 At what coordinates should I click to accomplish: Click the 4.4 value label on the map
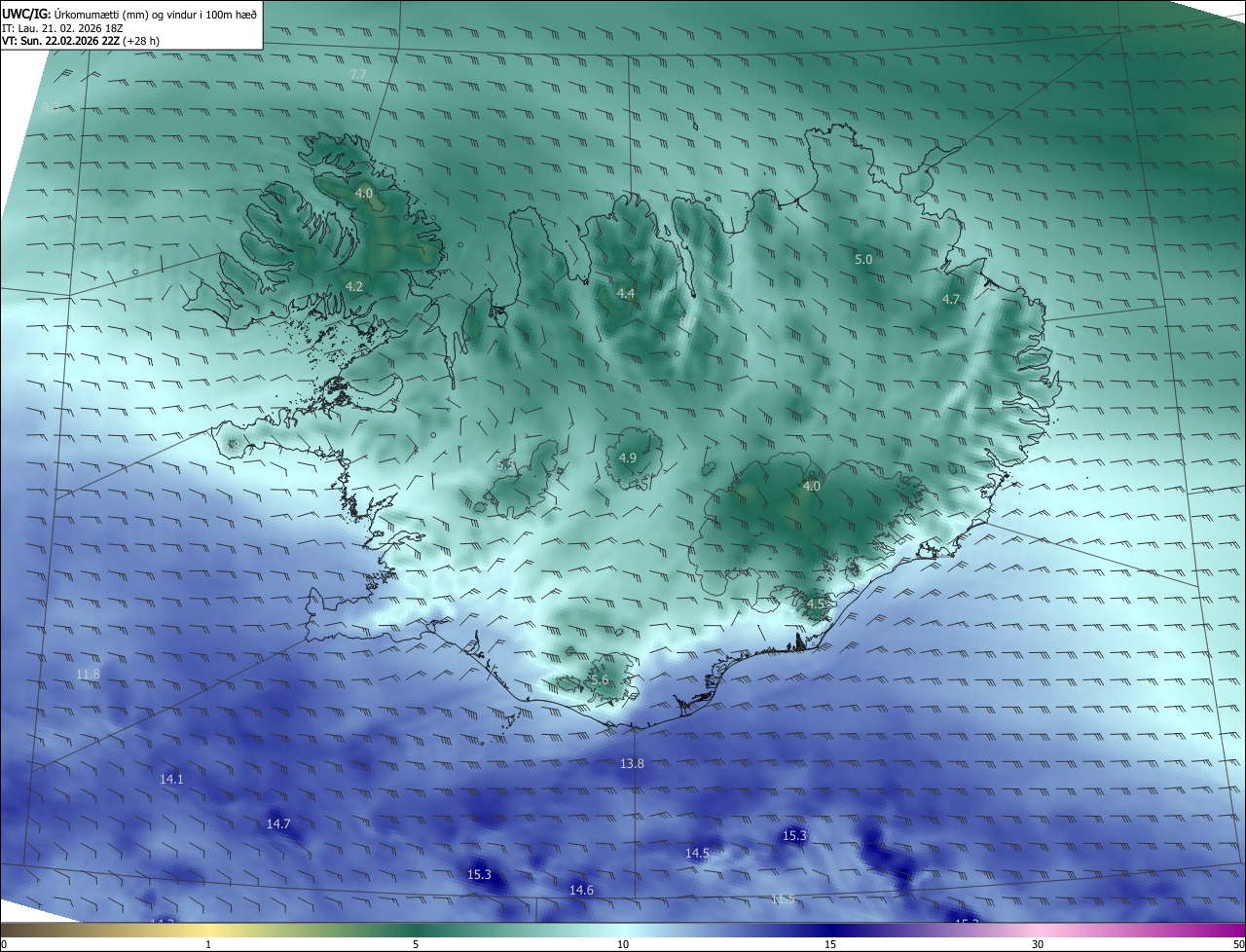pyautogui.click(x=626, y=293)
